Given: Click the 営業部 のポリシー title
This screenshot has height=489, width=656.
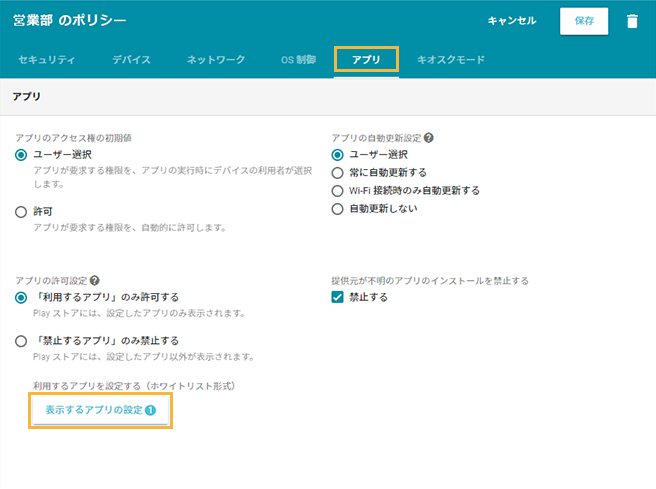Looking at the screenshot, I should click(x=69, y=20).
